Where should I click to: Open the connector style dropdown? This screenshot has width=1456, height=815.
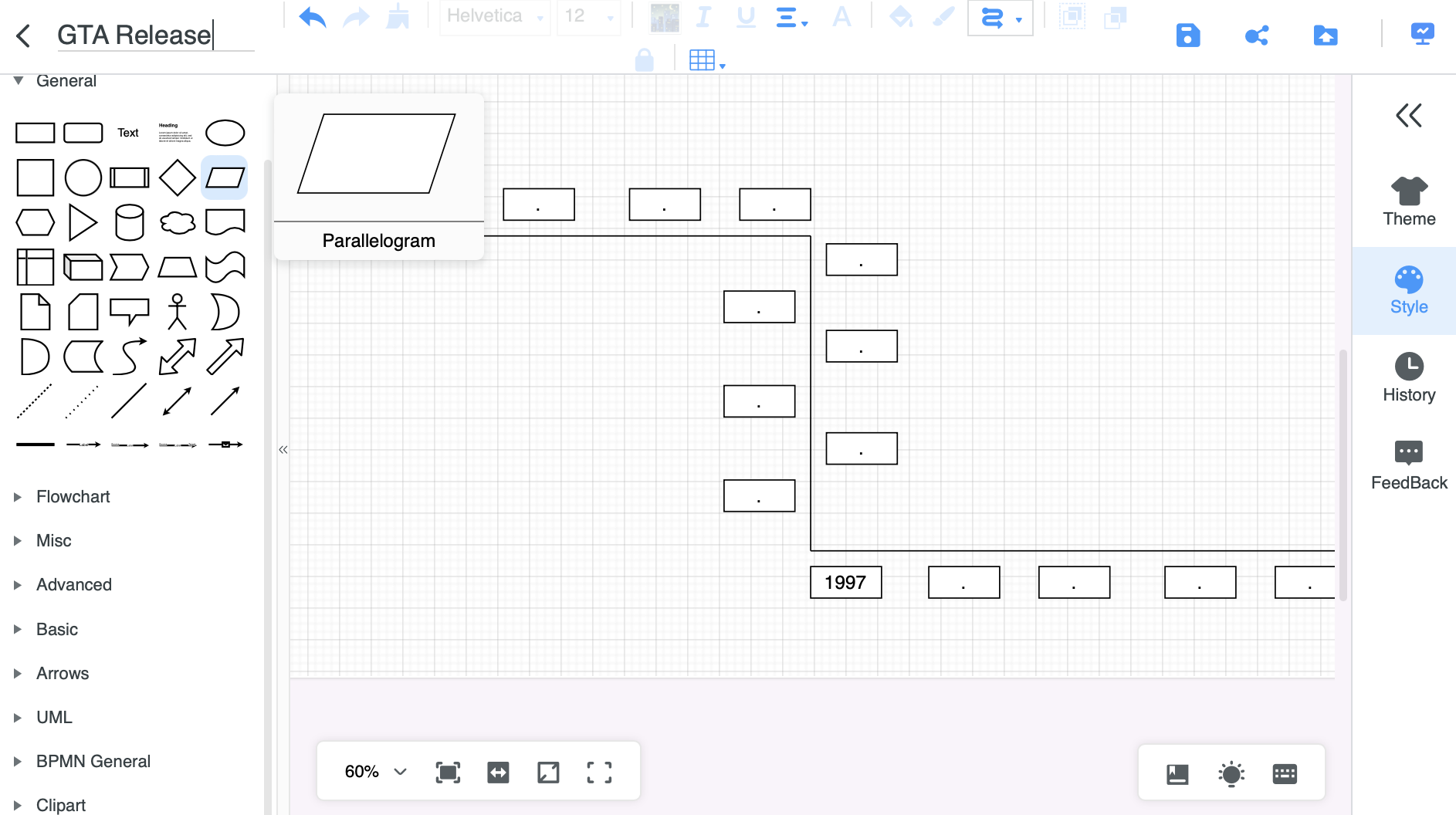[1001, 18]
